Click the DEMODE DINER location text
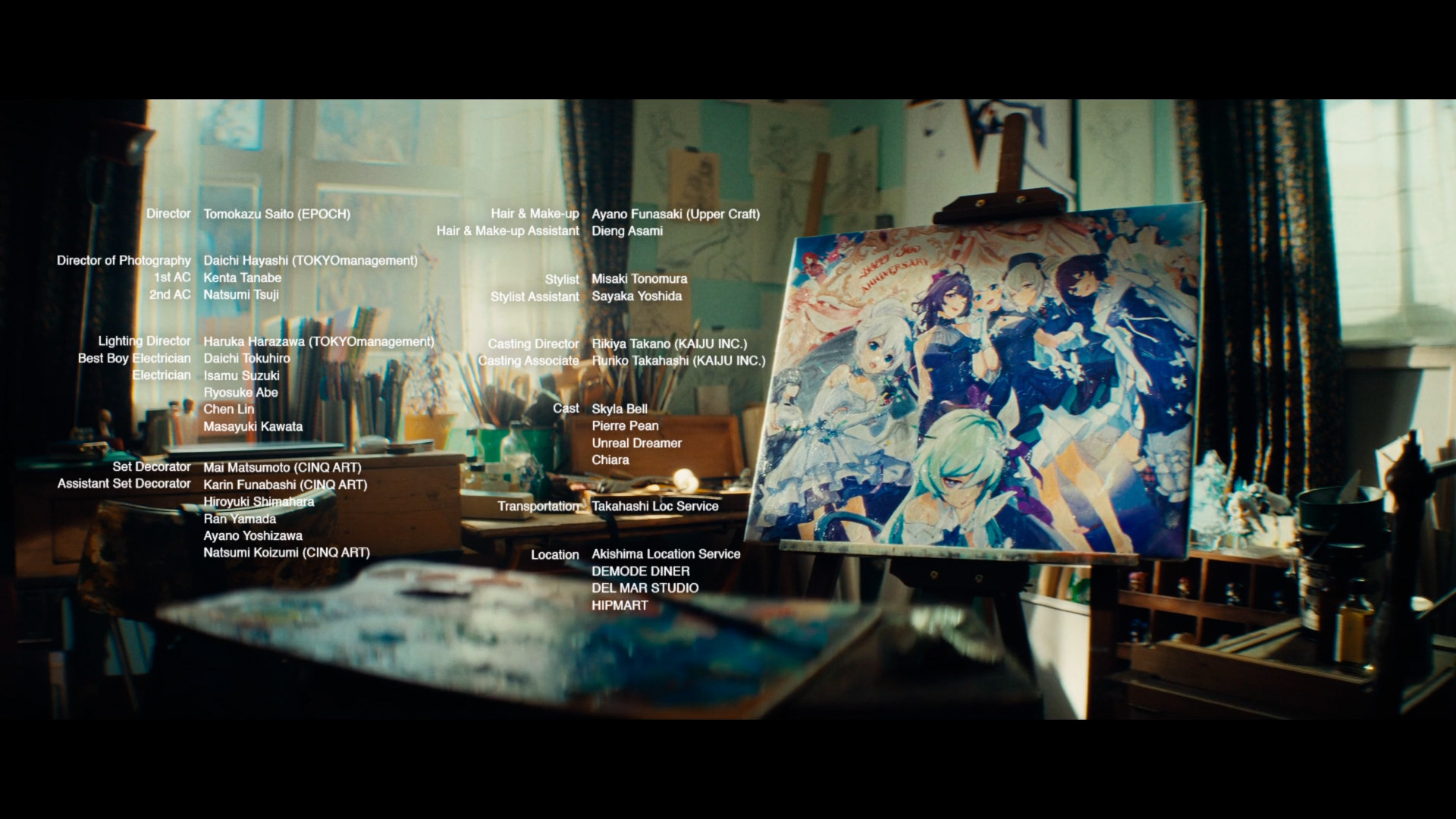 click(x=641, y=572)
